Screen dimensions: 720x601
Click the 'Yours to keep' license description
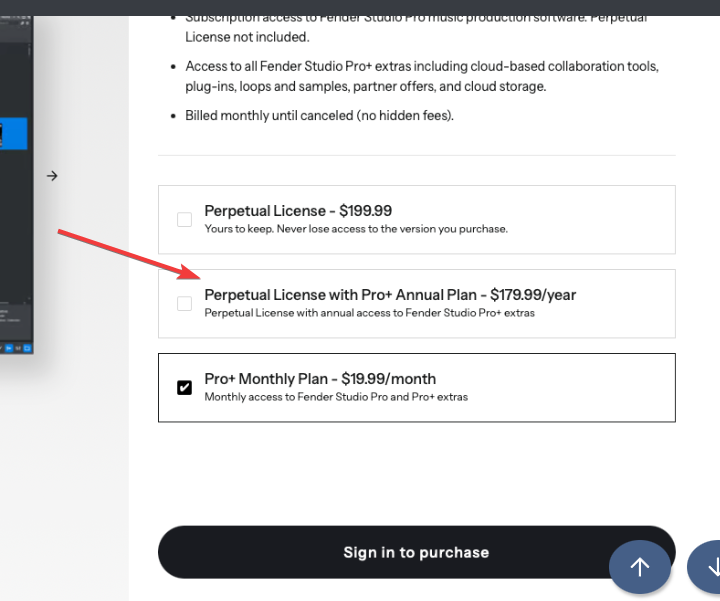(x=355, y=229)
